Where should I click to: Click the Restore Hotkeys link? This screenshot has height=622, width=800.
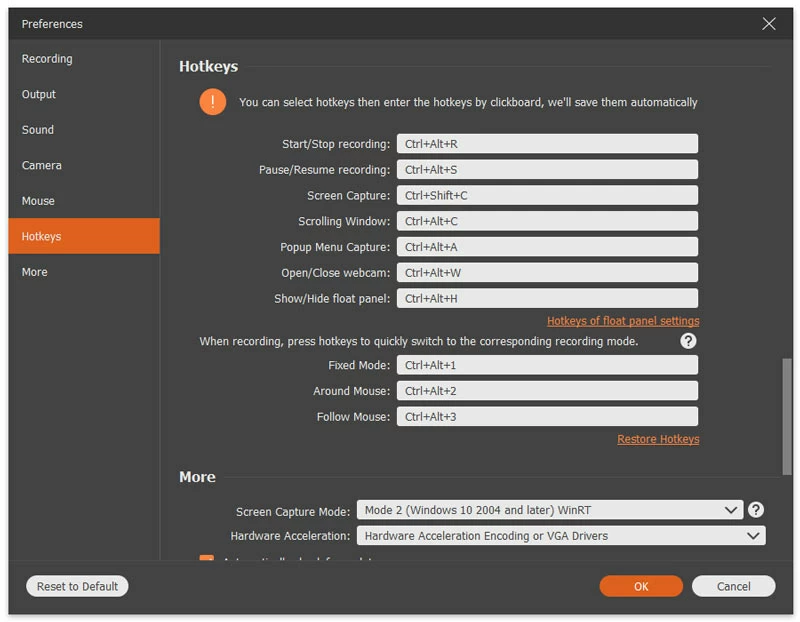coord(657,440)
